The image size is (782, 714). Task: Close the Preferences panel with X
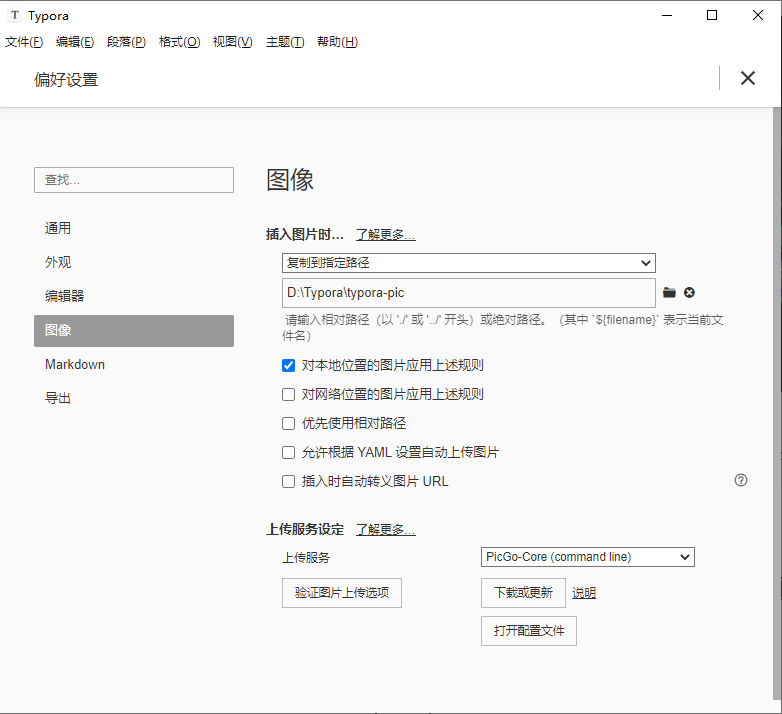pos(748,78)
